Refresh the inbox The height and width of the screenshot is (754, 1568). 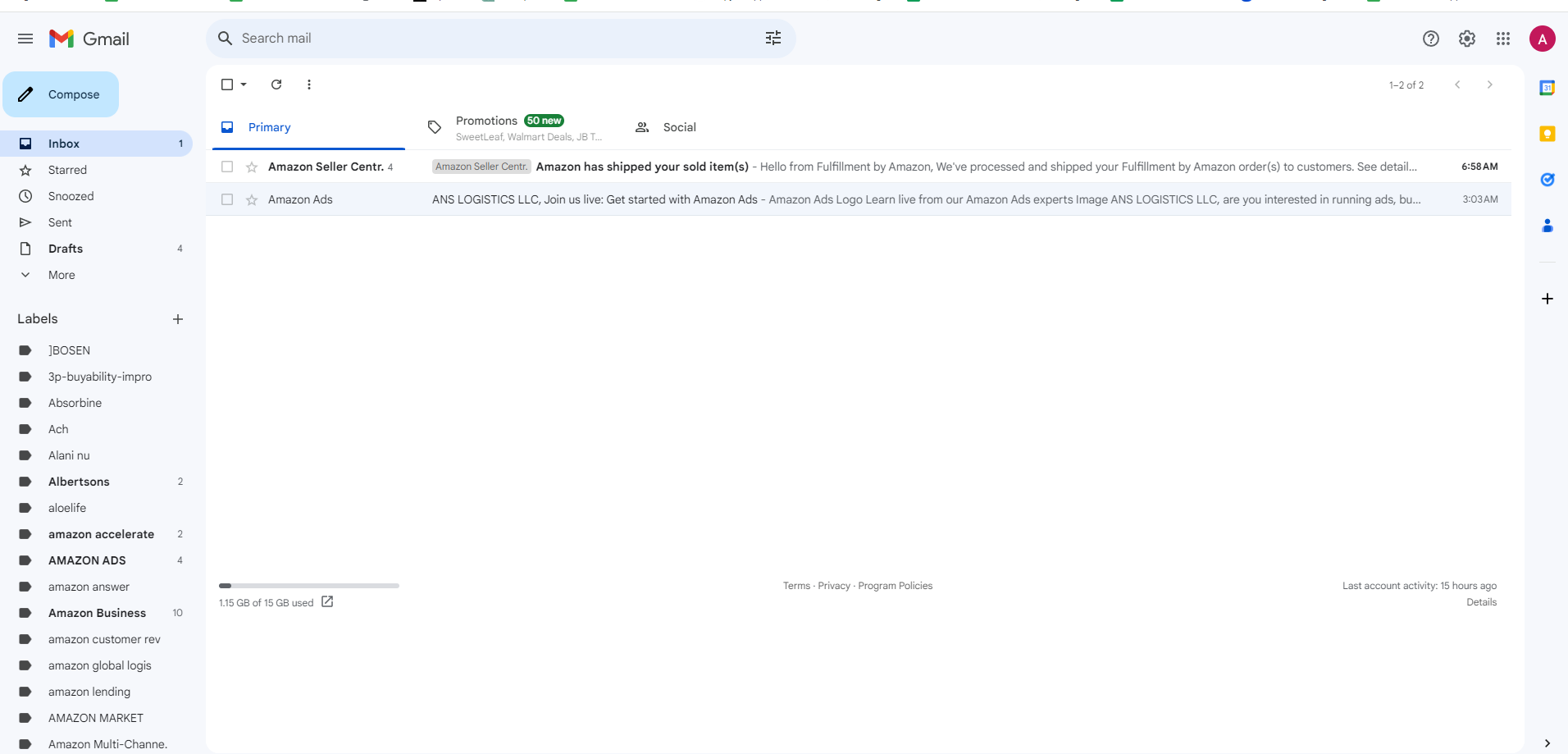coord(276,85)
